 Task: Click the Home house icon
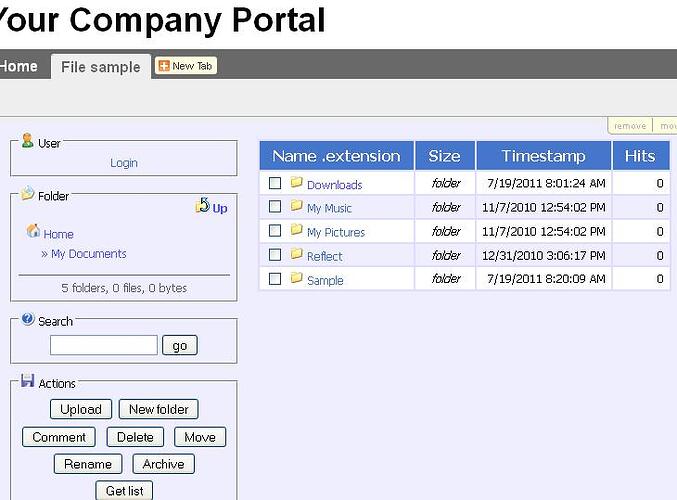(33, 231)
